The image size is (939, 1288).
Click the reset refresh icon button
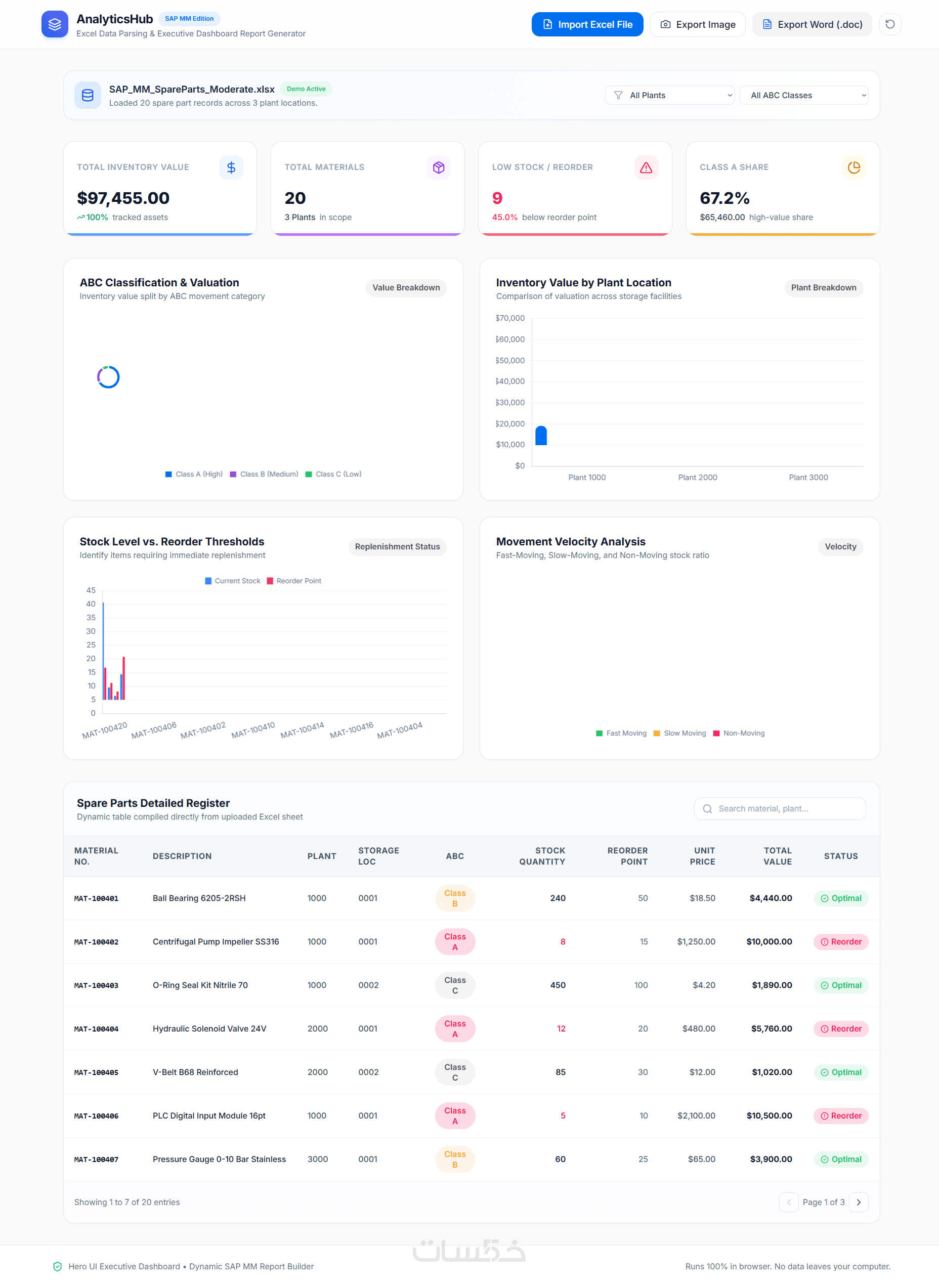pos(889,24)
